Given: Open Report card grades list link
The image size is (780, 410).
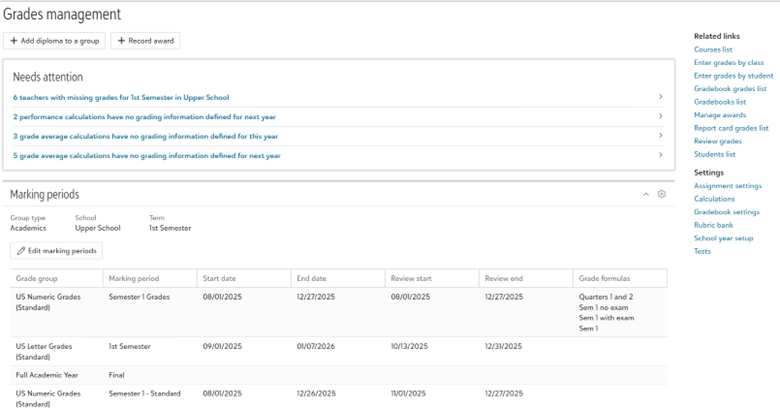Looking at the screenshot, I should 731,128.
